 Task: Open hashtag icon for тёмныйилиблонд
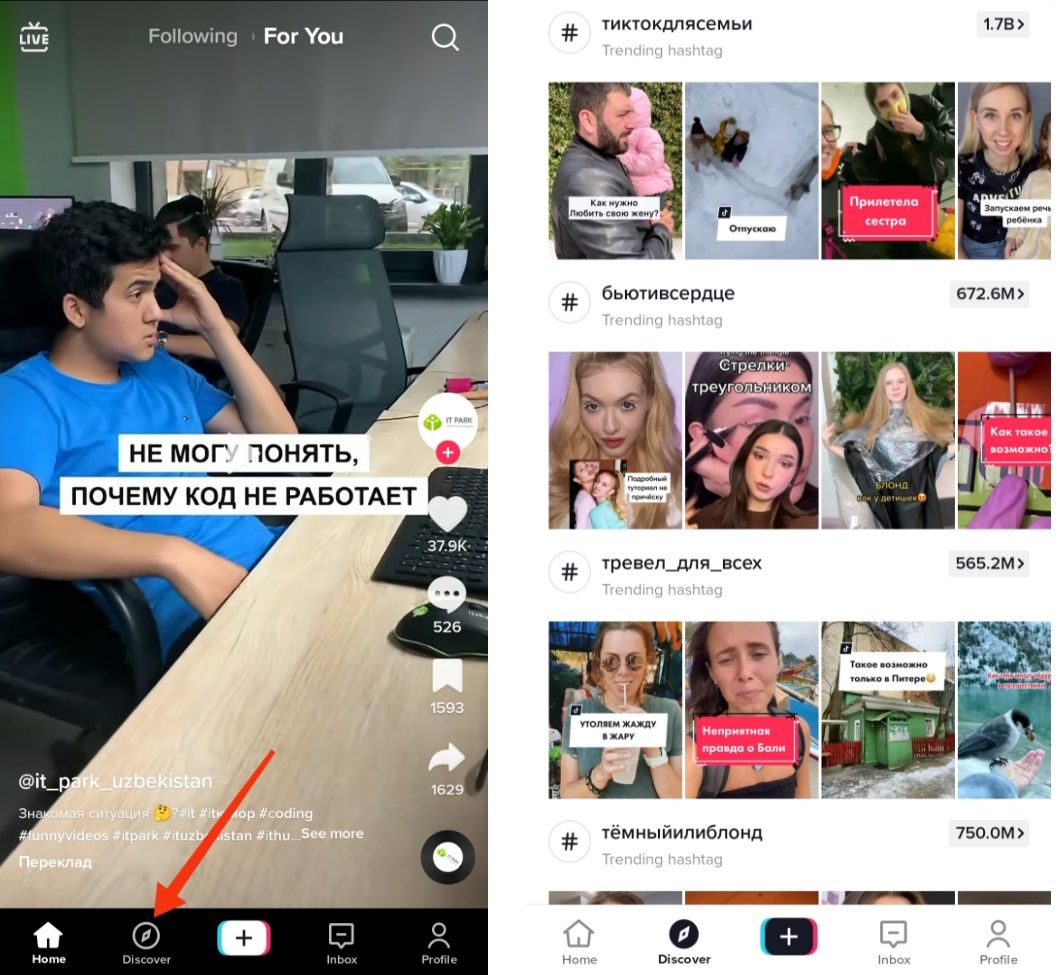pos(570,842)
